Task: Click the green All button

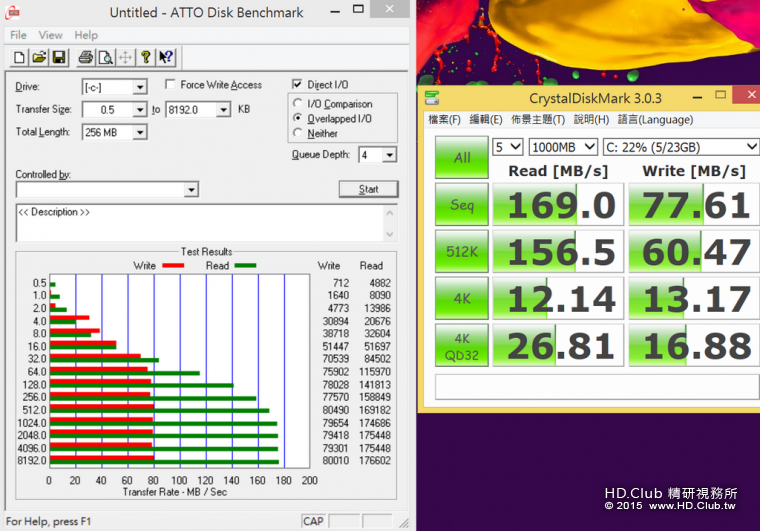Action: [x=462, y=157]
